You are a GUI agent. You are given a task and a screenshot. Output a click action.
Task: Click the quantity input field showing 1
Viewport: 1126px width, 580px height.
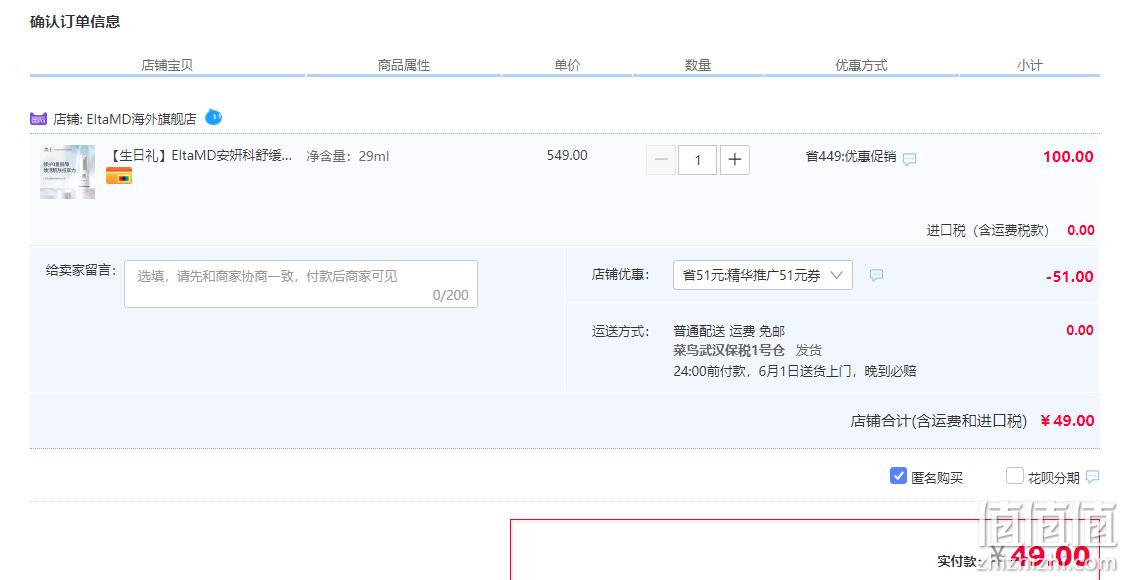tap(697, 159)
